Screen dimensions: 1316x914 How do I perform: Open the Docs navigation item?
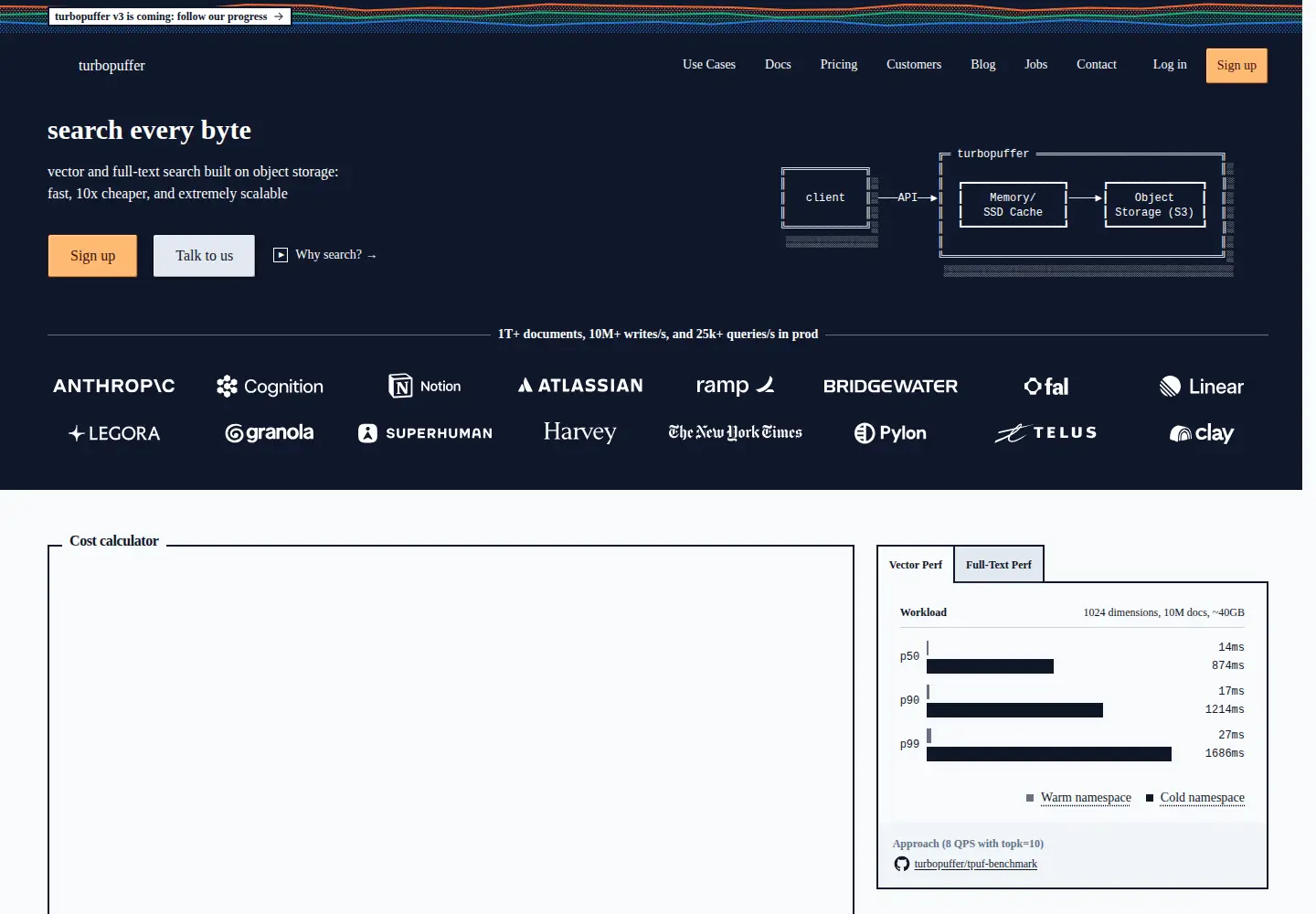778,65
